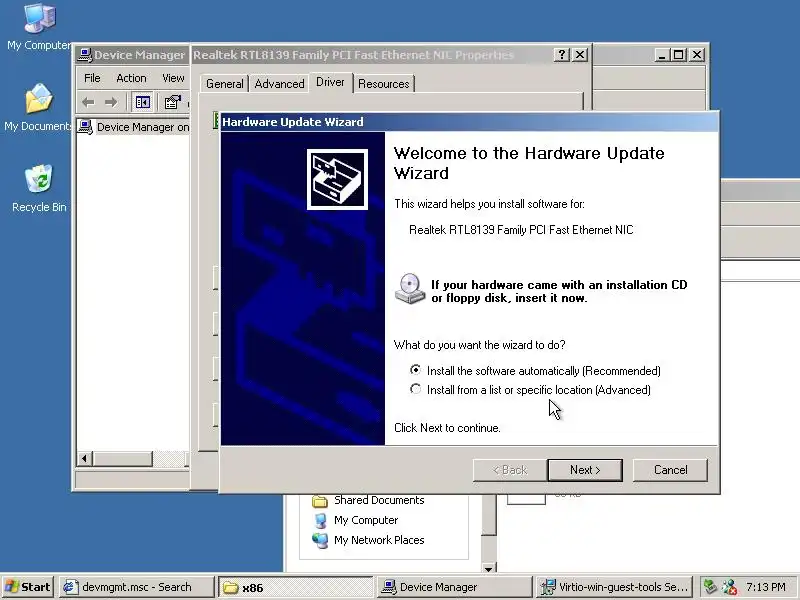Open My Documents desktop icon

[x=38, y=108]
